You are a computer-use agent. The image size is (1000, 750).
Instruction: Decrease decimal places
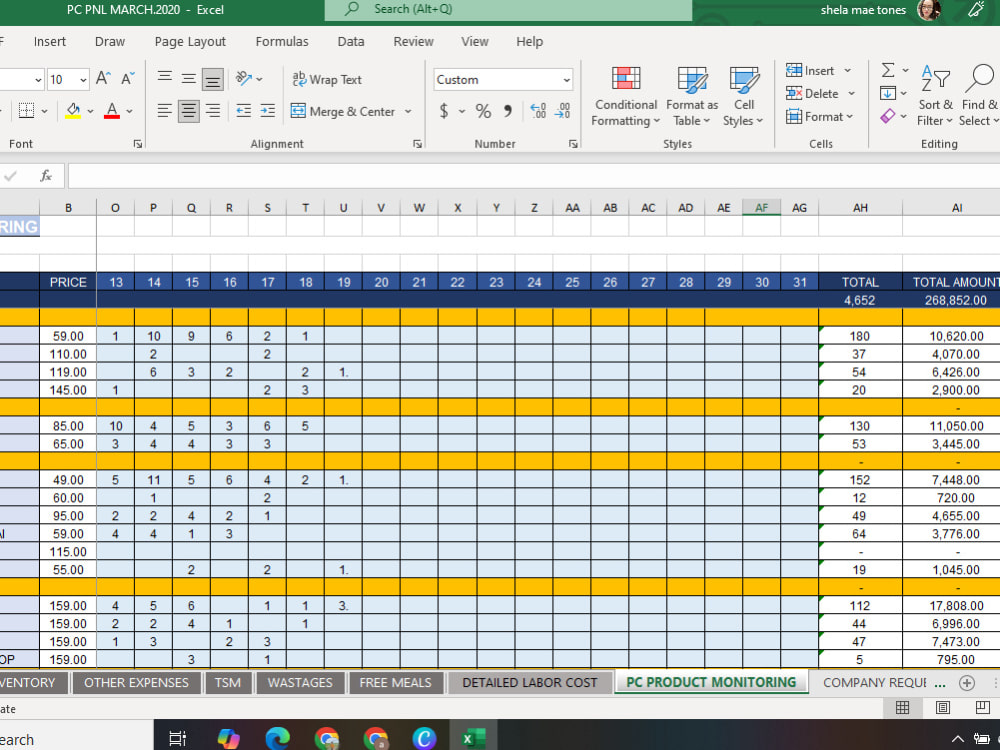point(562,111)
